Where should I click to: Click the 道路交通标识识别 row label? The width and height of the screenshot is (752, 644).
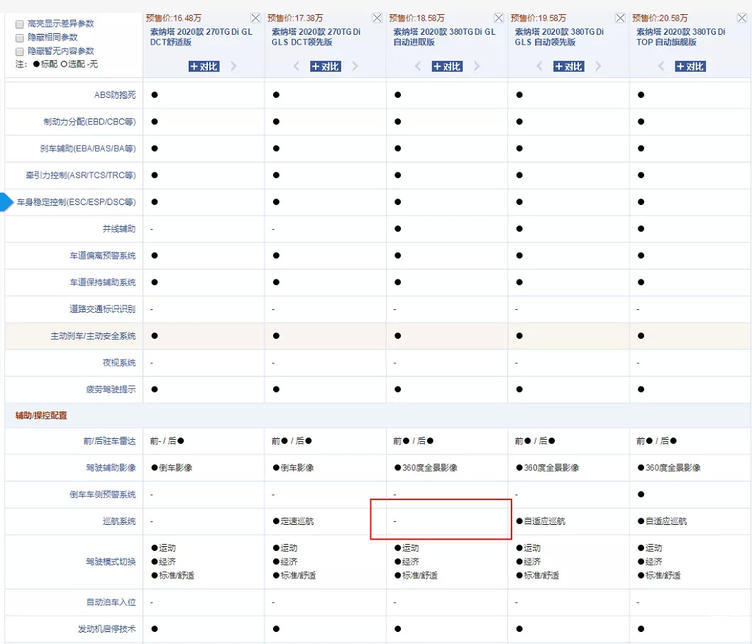click(x=103, y=309)
